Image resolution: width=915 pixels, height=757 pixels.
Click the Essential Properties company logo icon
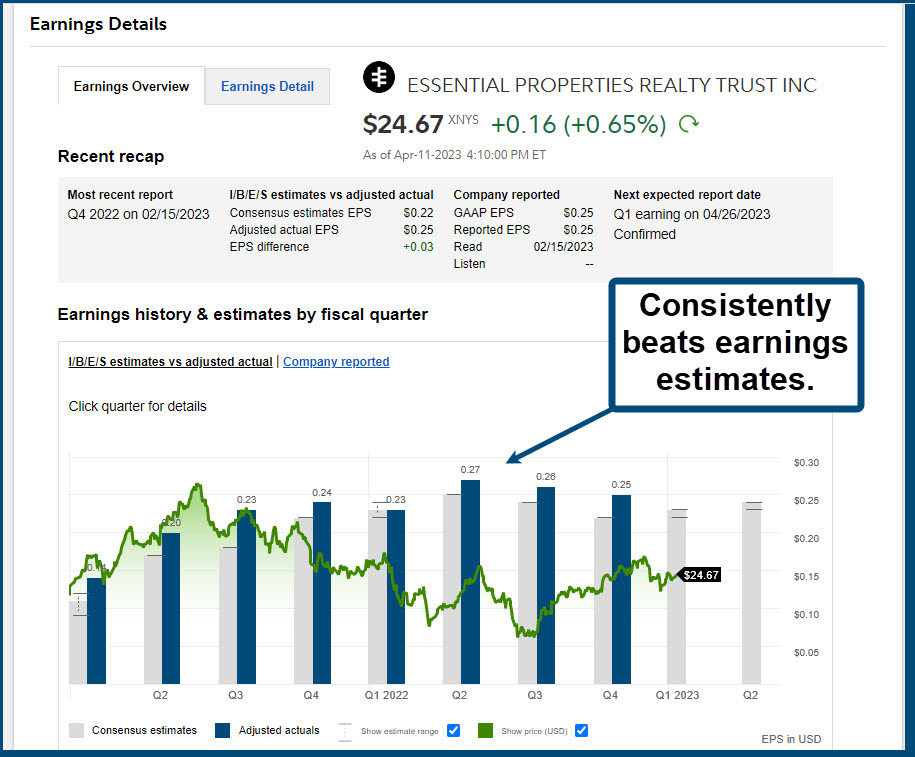(380, 78)
